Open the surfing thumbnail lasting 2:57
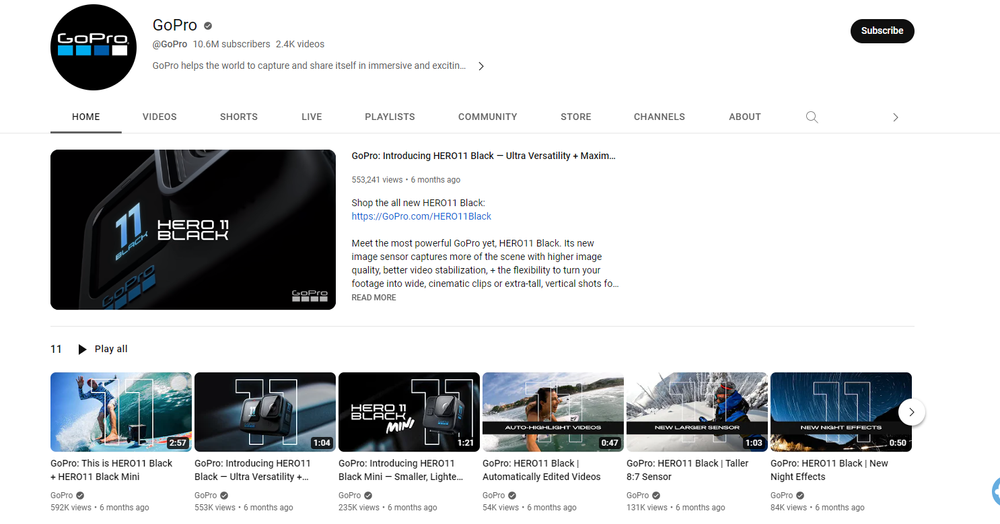 coord(121,412)
